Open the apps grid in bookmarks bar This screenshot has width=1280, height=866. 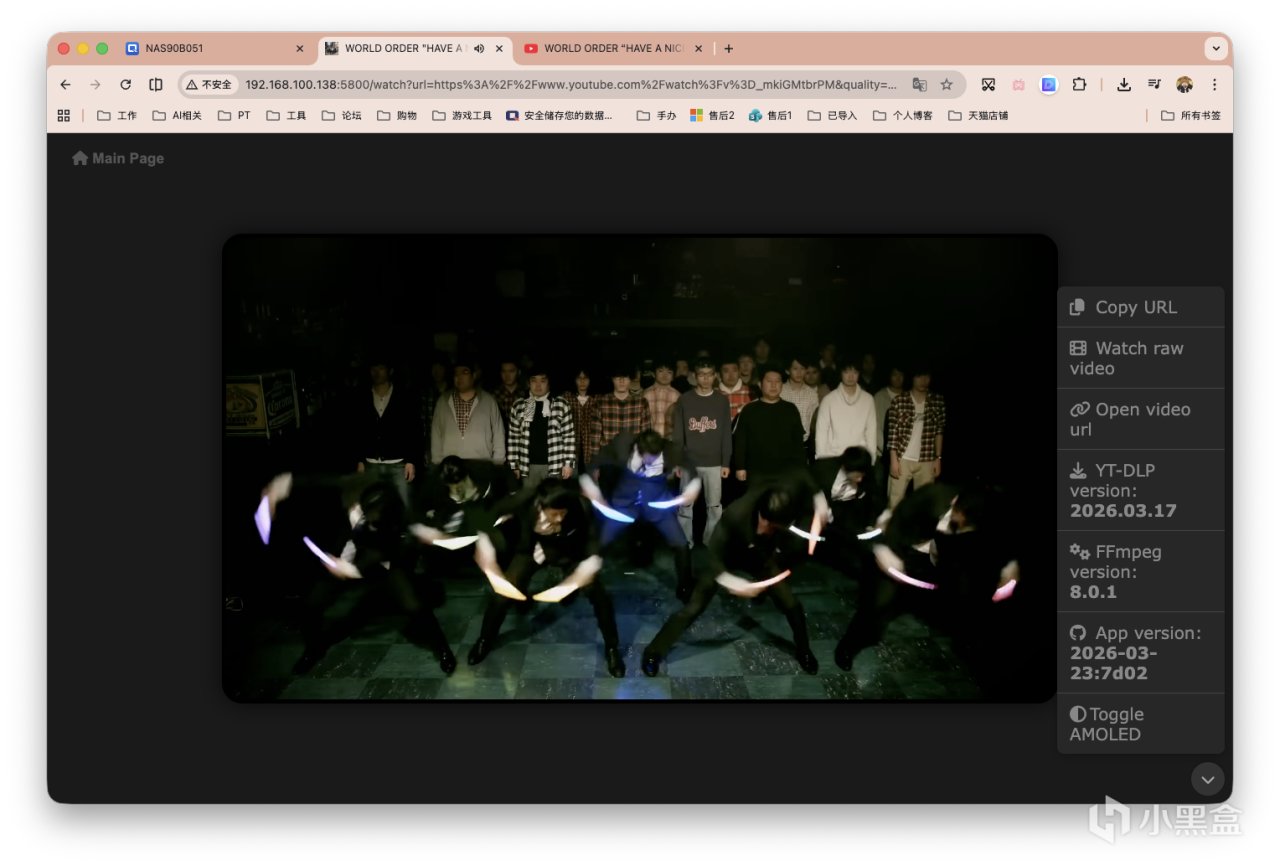(x=64, y=115)
